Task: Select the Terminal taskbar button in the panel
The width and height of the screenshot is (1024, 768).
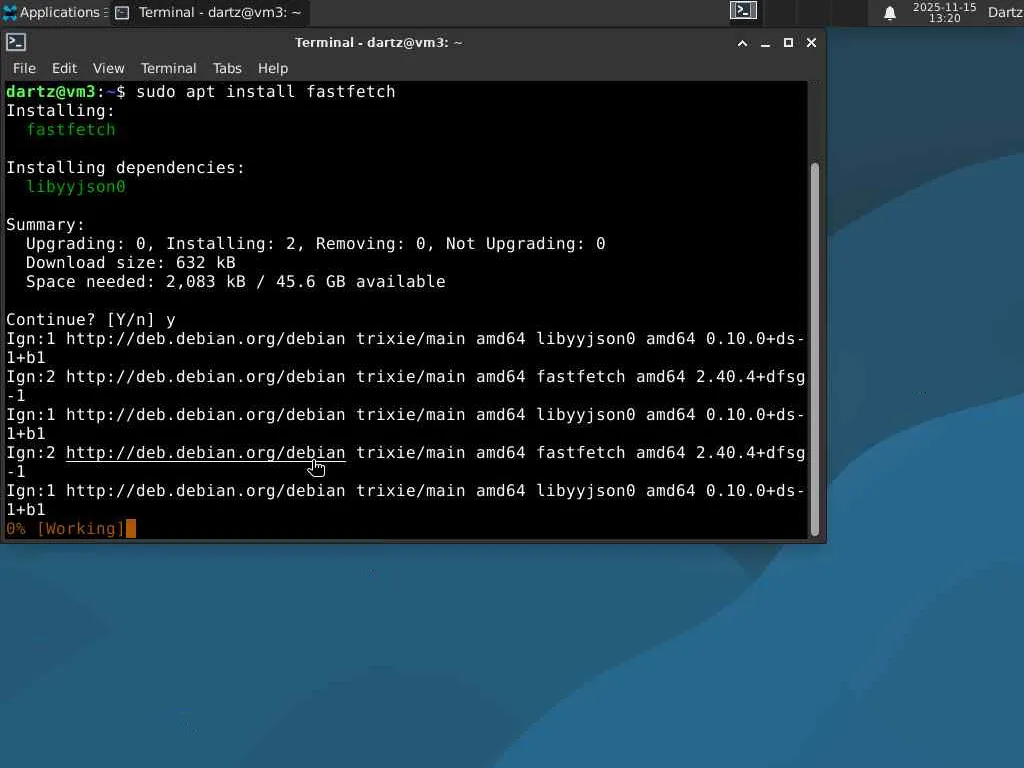Action: (209, 12)
